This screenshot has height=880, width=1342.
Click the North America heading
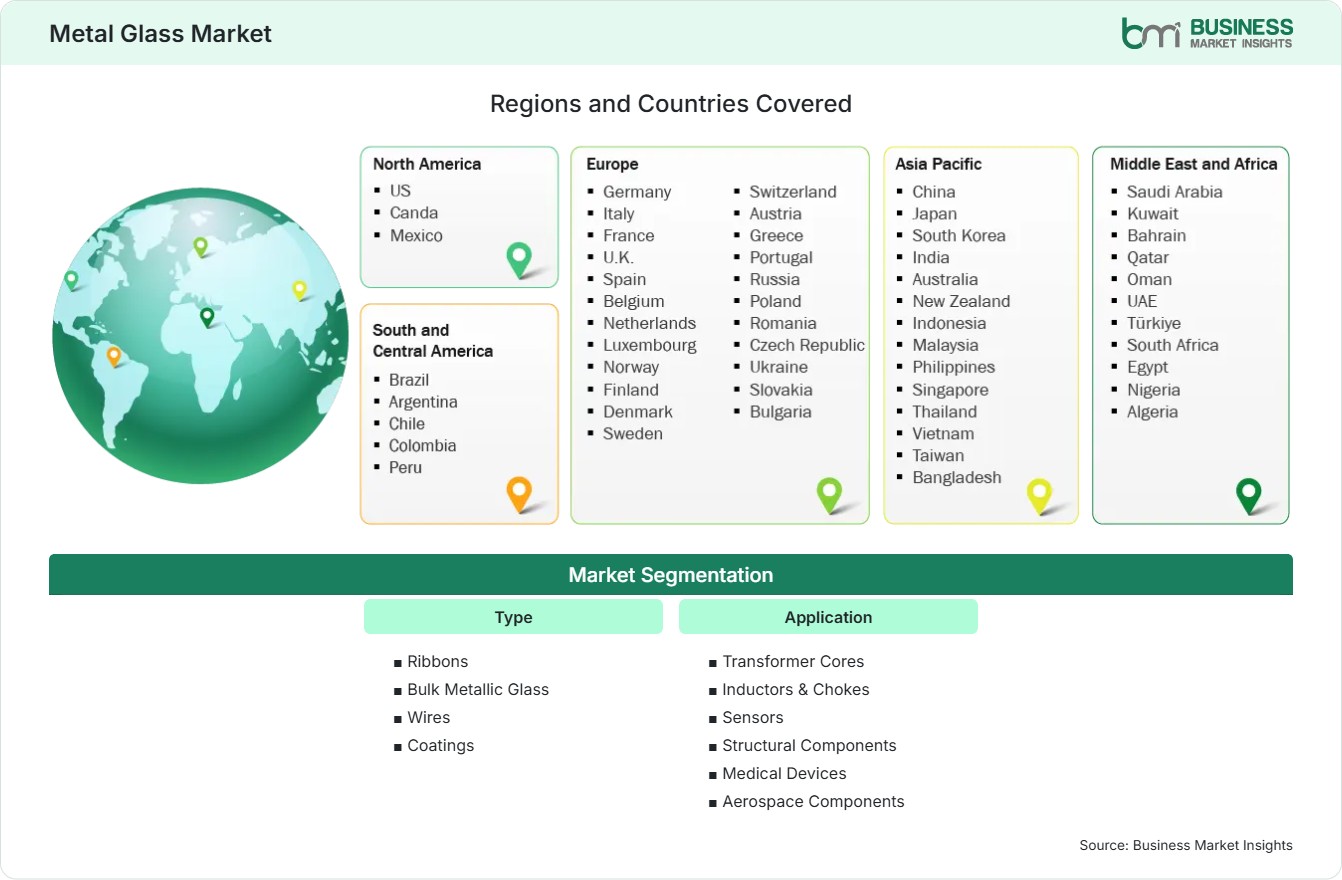pos(427,164)
